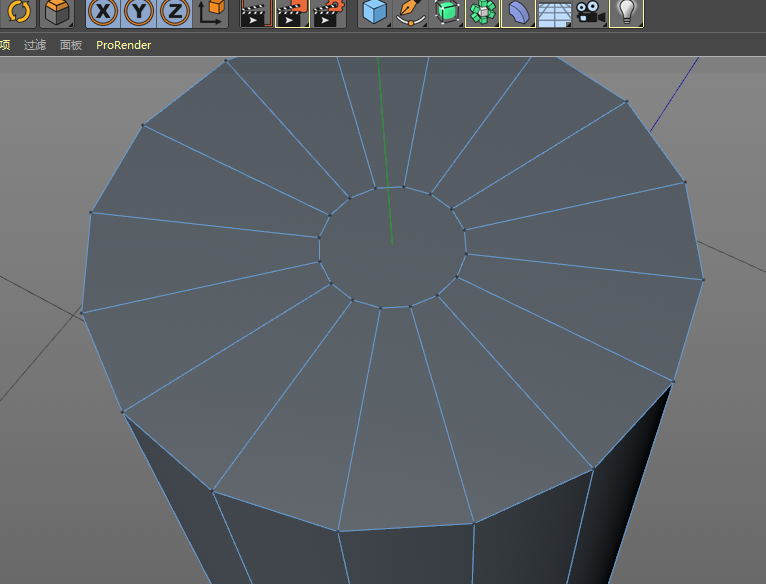This screenshot has width=766, height=584.
Task: Toggle the X axis lock
Action: point(103,12)
